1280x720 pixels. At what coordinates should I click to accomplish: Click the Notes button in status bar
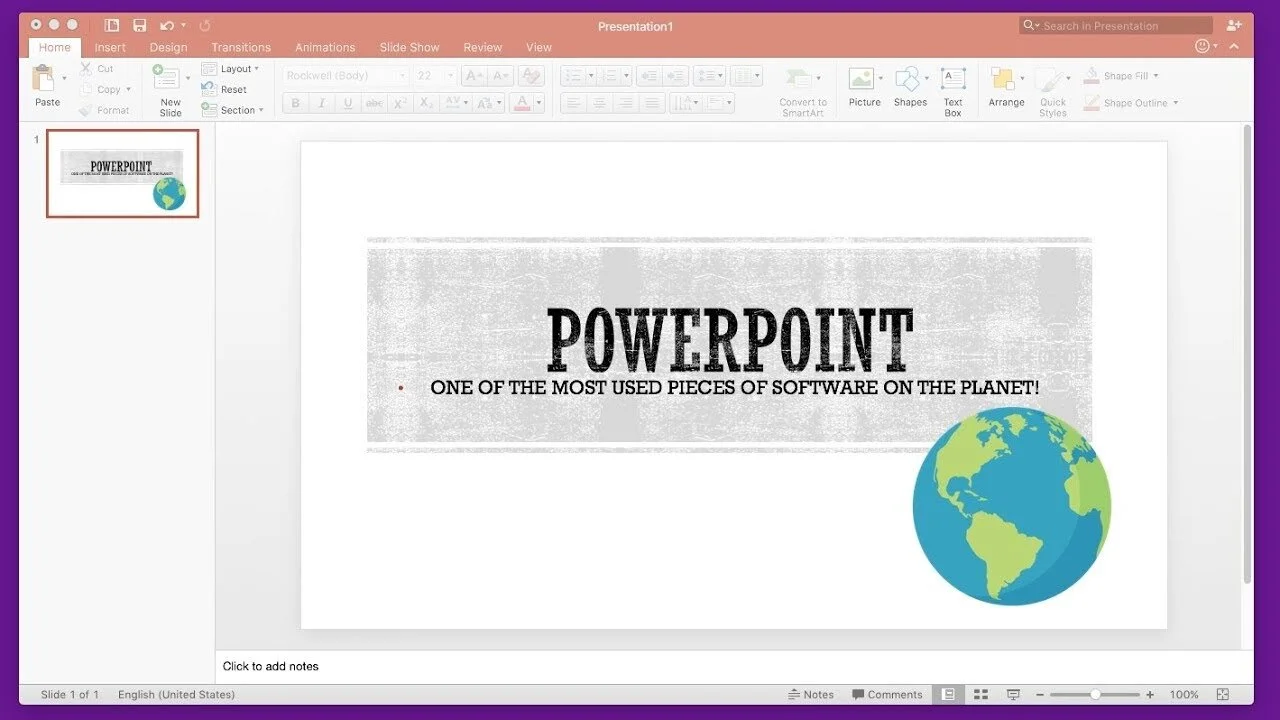pos(811,694)
